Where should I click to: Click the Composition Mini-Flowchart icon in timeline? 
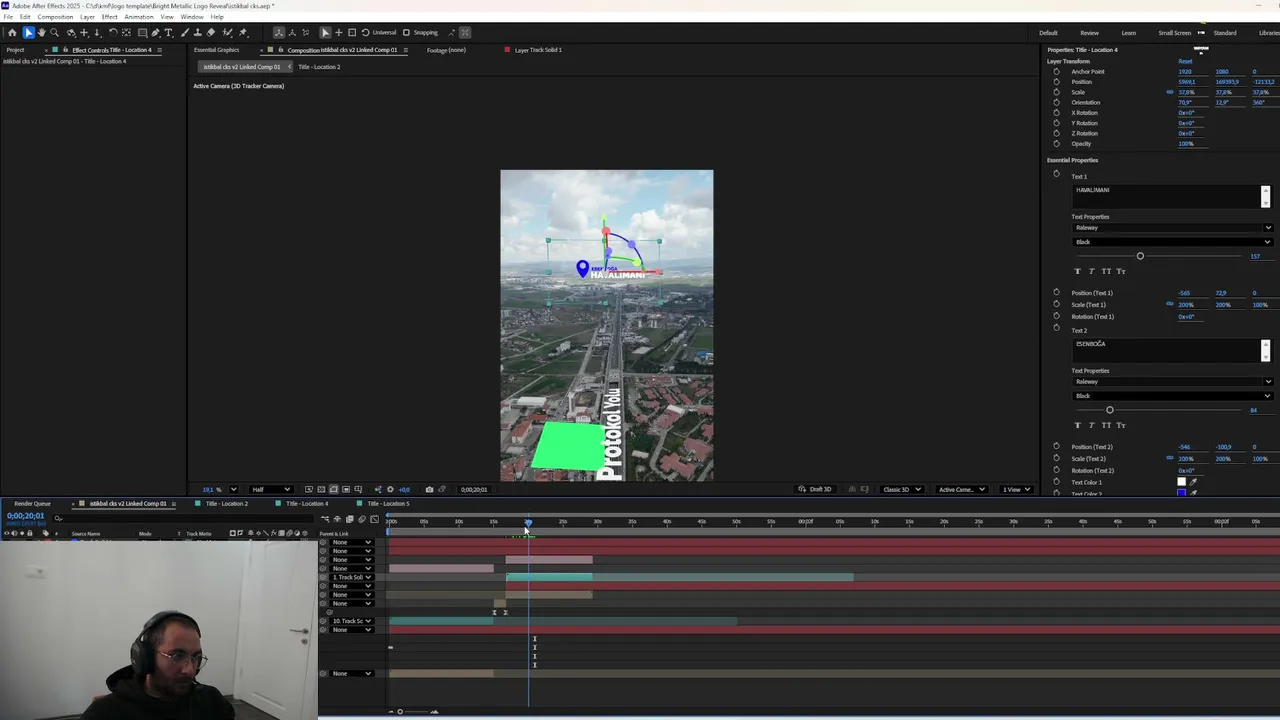325,519
